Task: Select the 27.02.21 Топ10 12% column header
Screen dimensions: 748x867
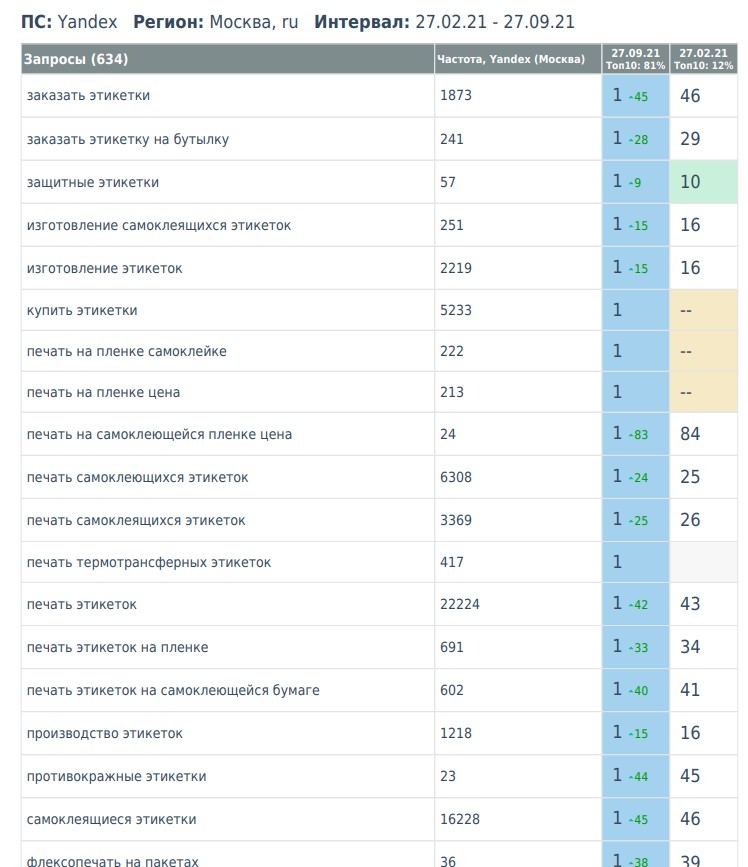Action: pos(703,59)
